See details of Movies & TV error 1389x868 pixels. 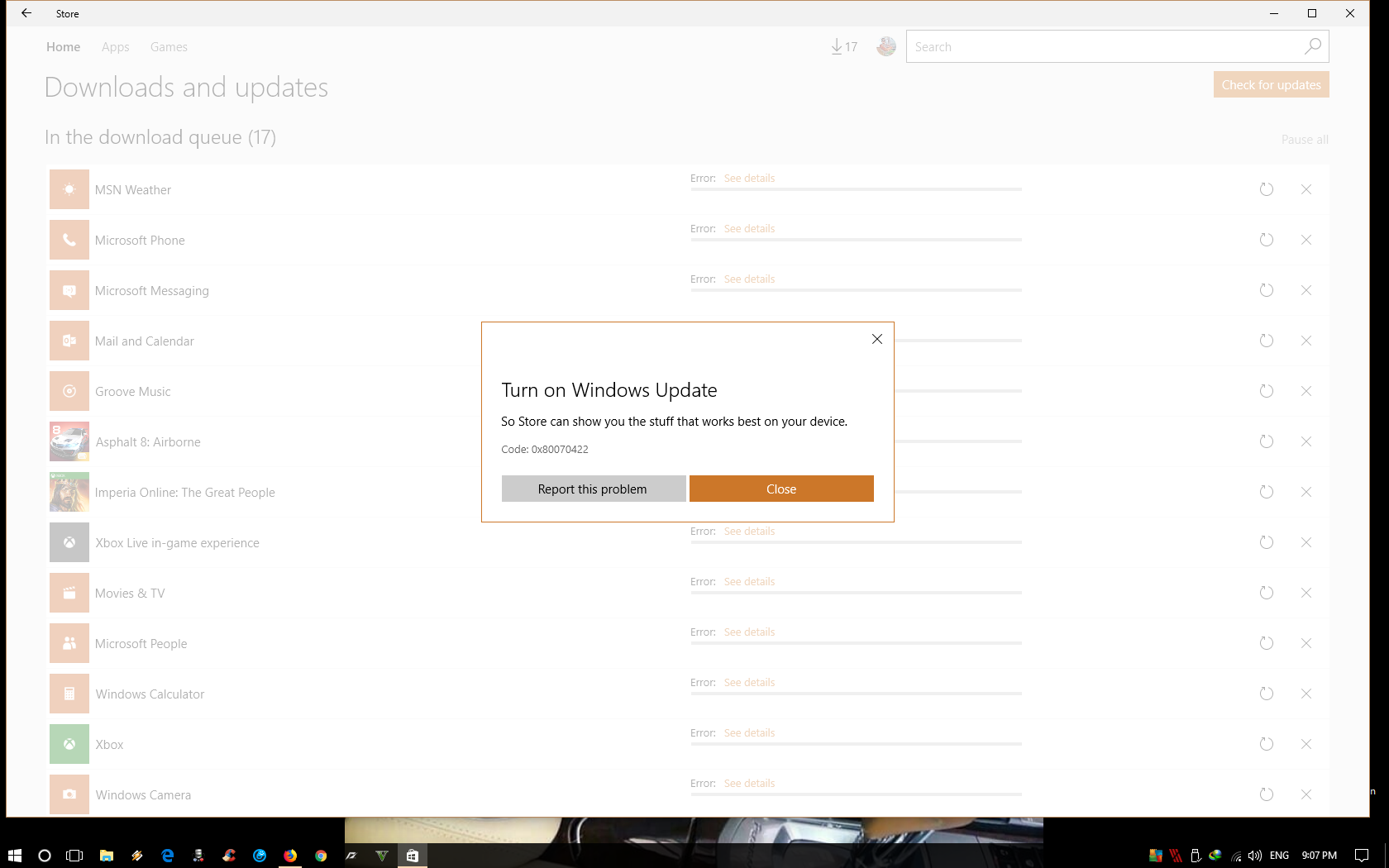749,582
